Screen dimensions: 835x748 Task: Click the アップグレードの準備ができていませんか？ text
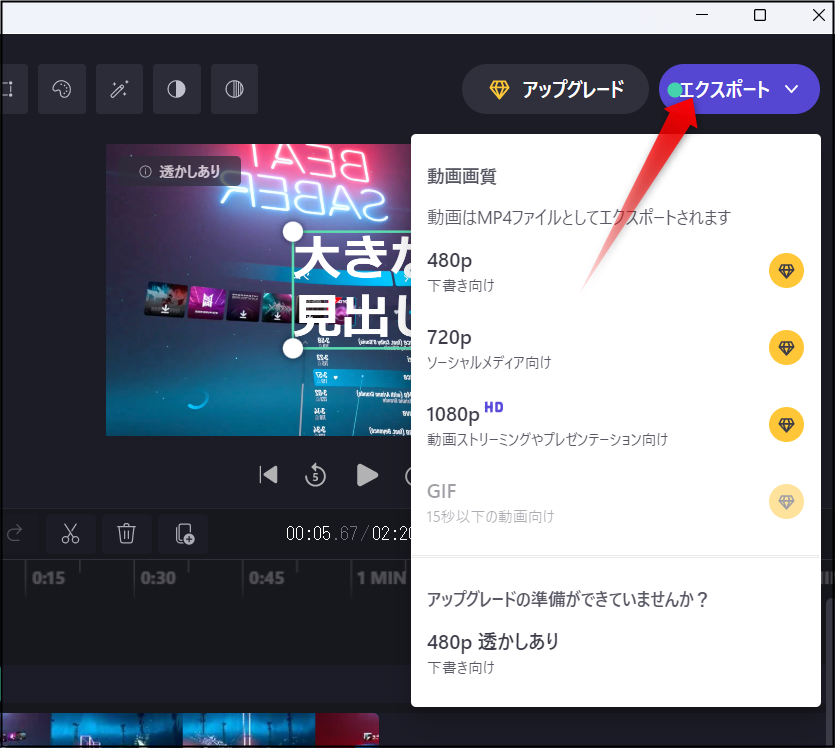tap(568, 599)
